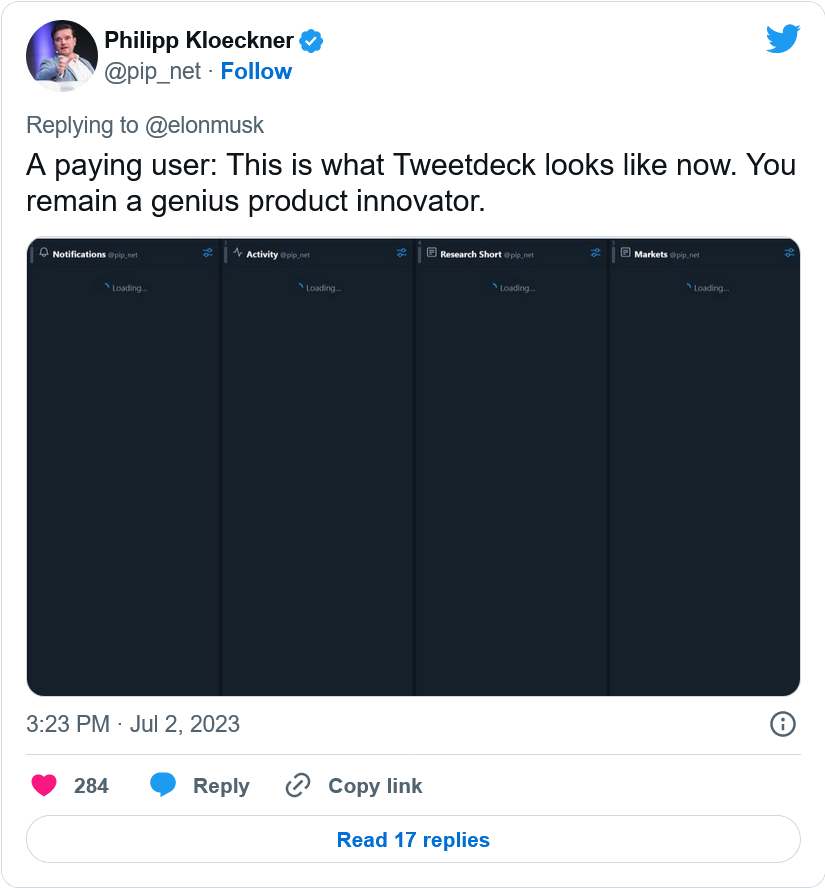
Task: Click the Read 17 replies button
Action: coord(413,839)
